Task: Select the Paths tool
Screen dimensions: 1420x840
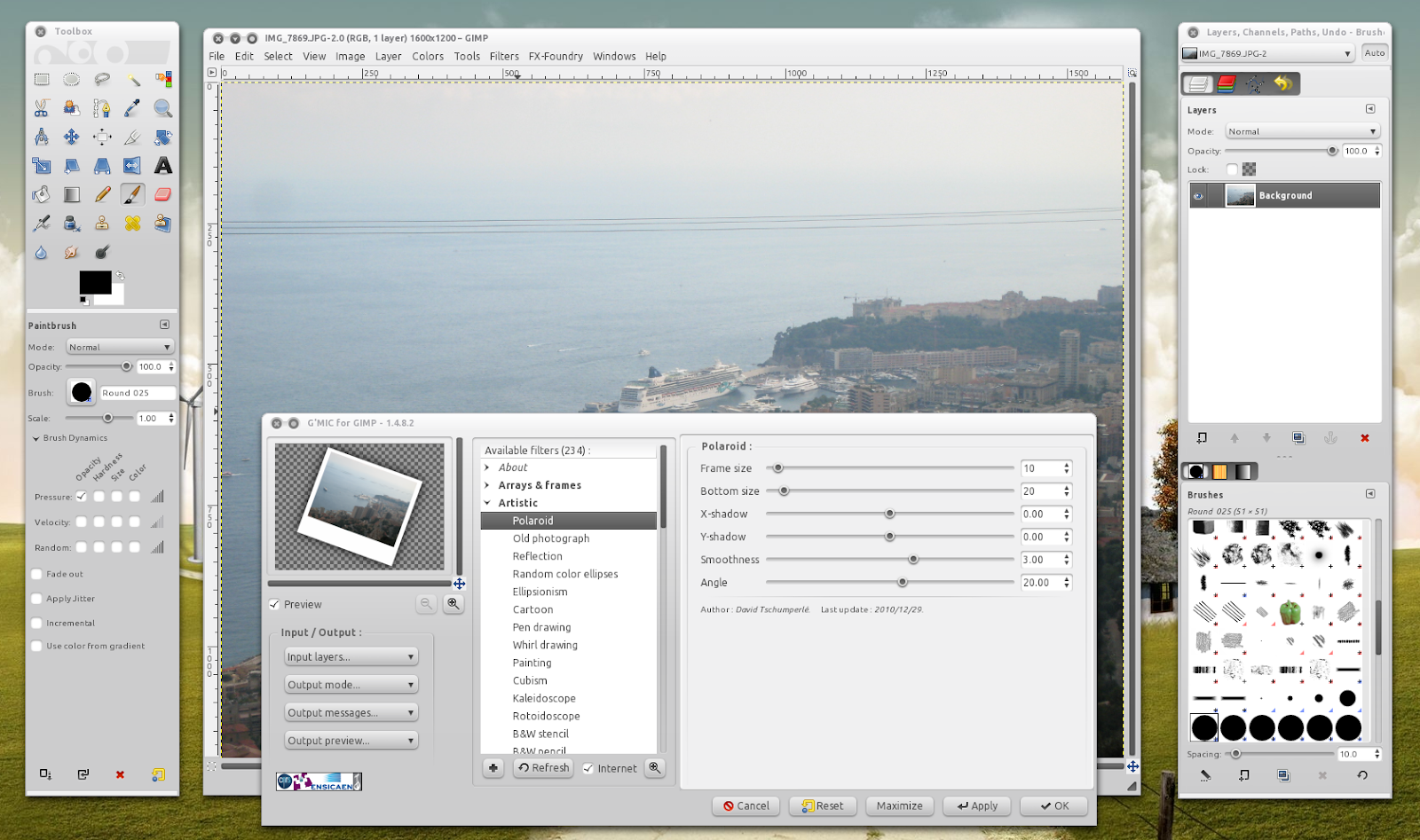Action: coord(102,108)
